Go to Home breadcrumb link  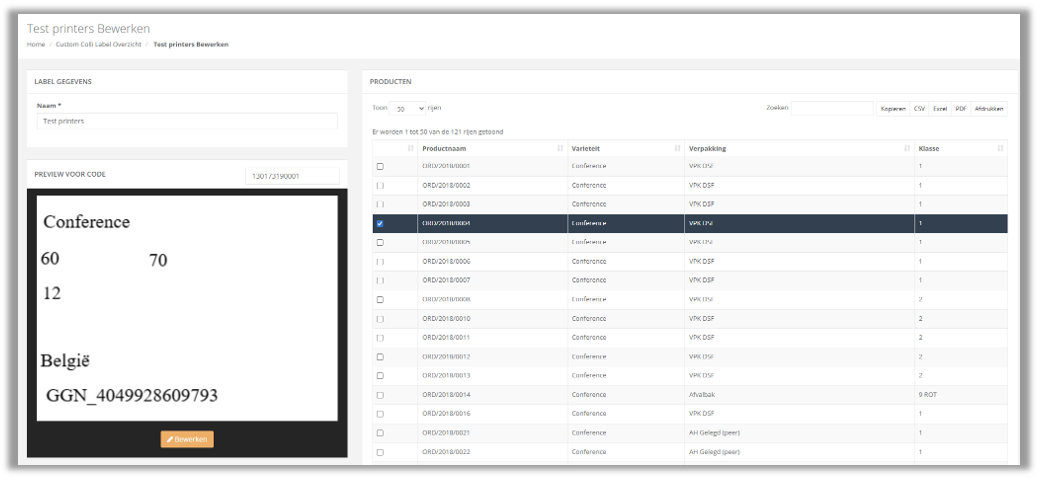coord(36,45)
